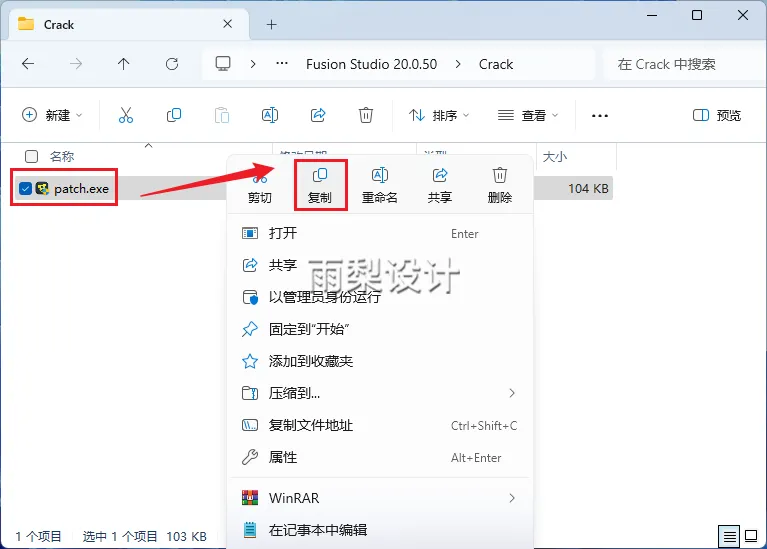Image resolution: width=767 pixels, height=549 pixels.
Task: Choose 共享 share icon in context menu top row
Action: tap(440, 185)
